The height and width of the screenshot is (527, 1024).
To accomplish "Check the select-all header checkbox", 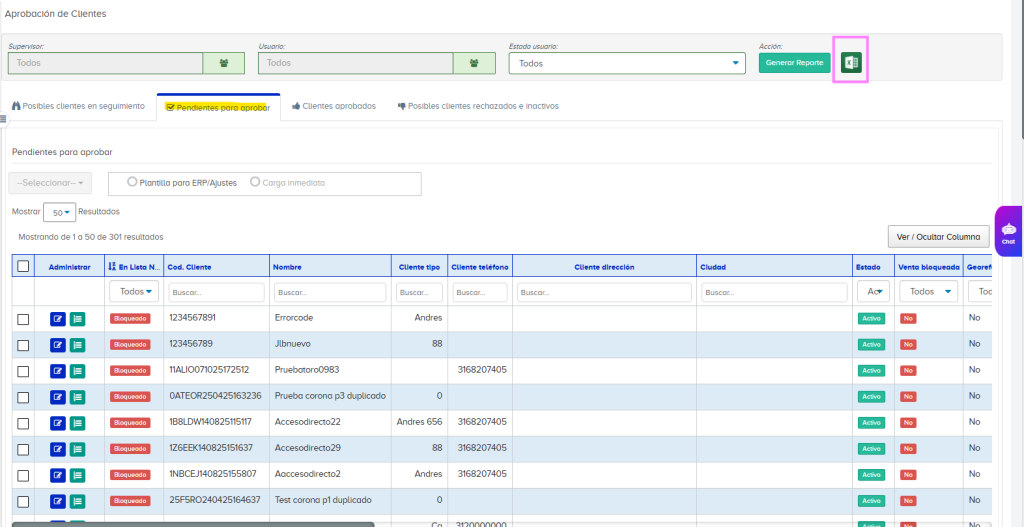I will (23, 266).
